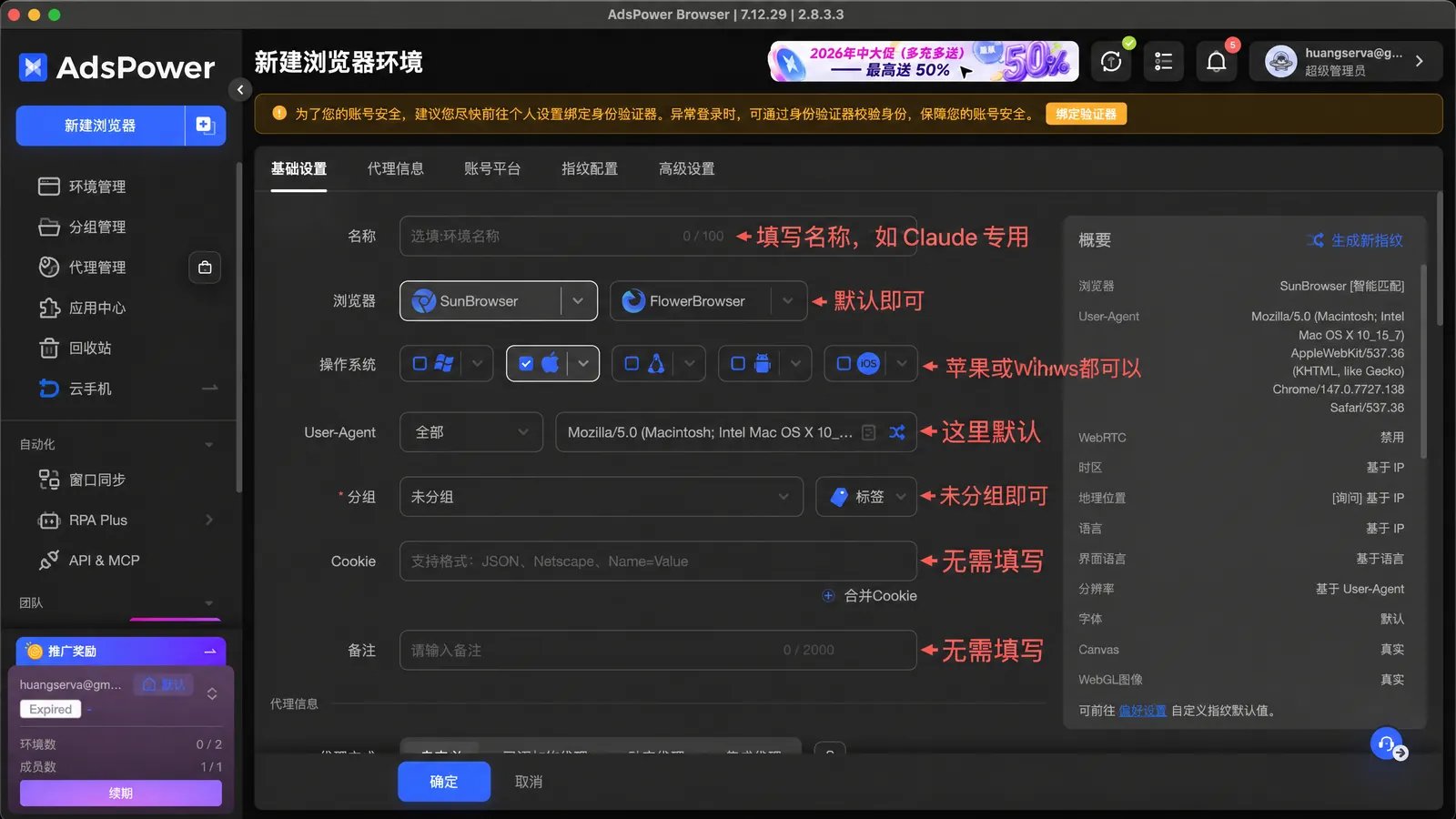This screenshot has width=1456, height=819.
Task: Click the 新建浏览器 button
Action: tap(100, 126)
